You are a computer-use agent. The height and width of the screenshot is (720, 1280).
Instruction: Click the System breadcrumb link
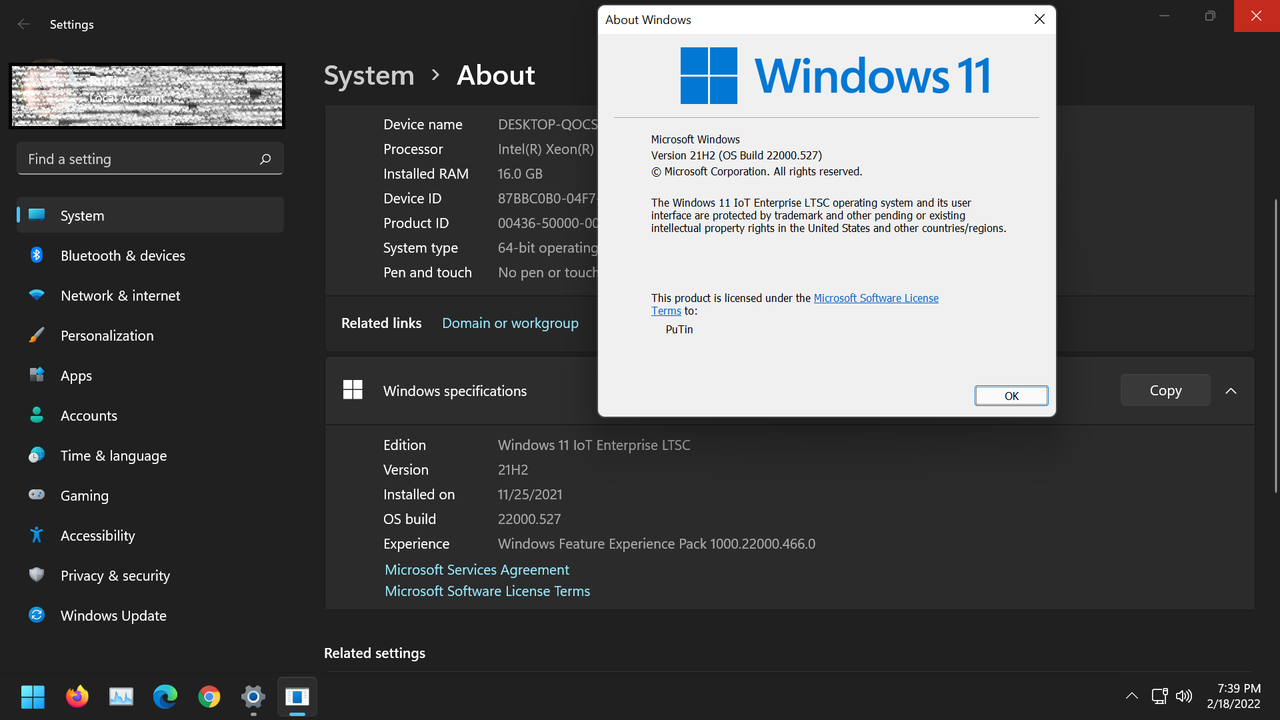[x=369, y=75]
